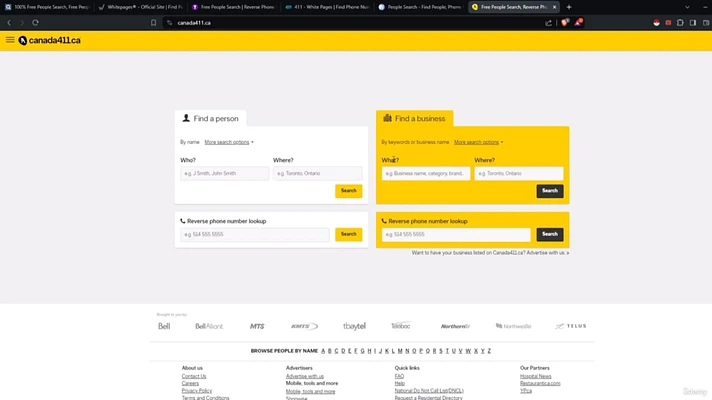Focus the business reverse phone number field

[x=455, y=234]
